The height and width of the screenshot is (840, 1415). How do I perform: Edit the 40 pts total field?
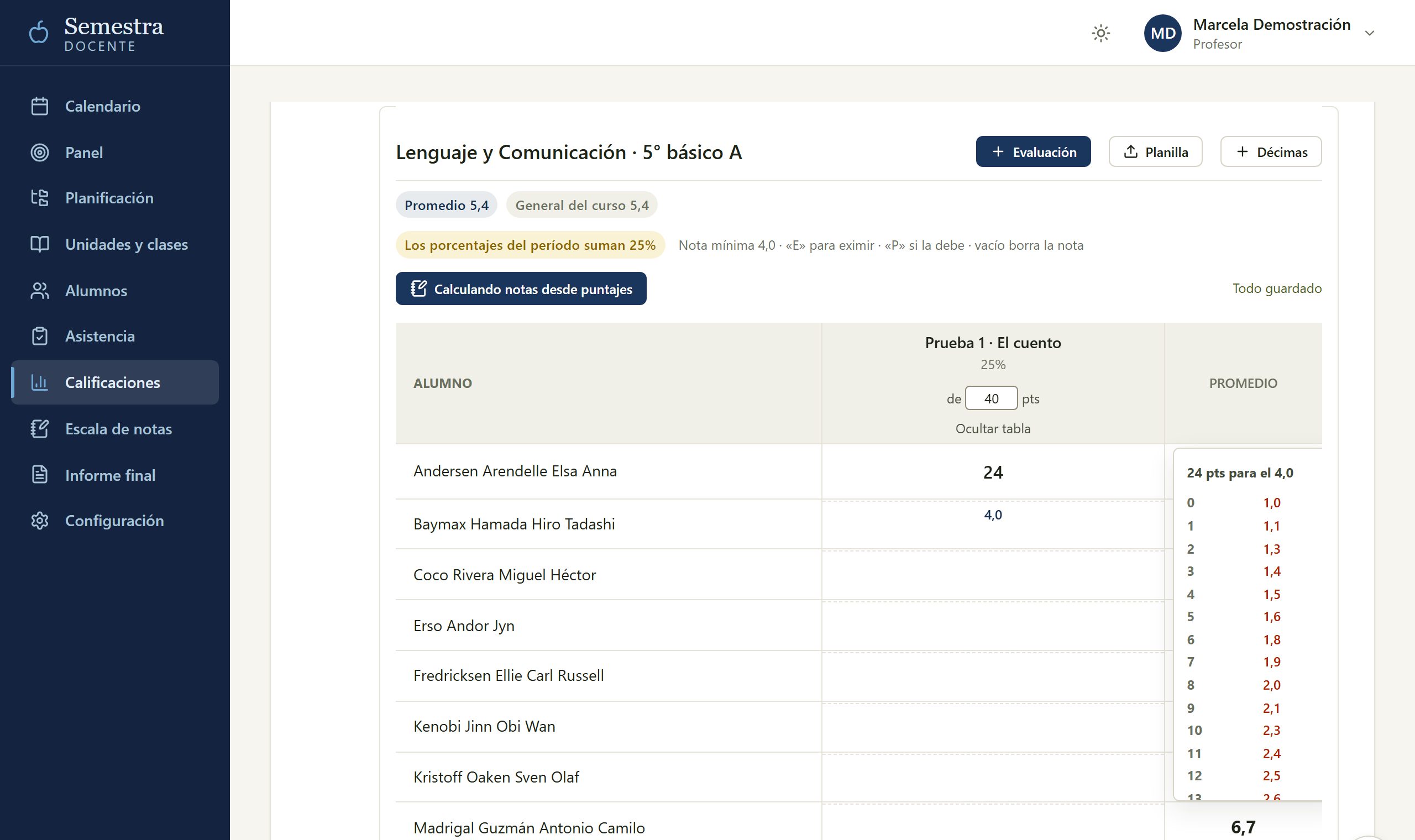tap(991, 398)
